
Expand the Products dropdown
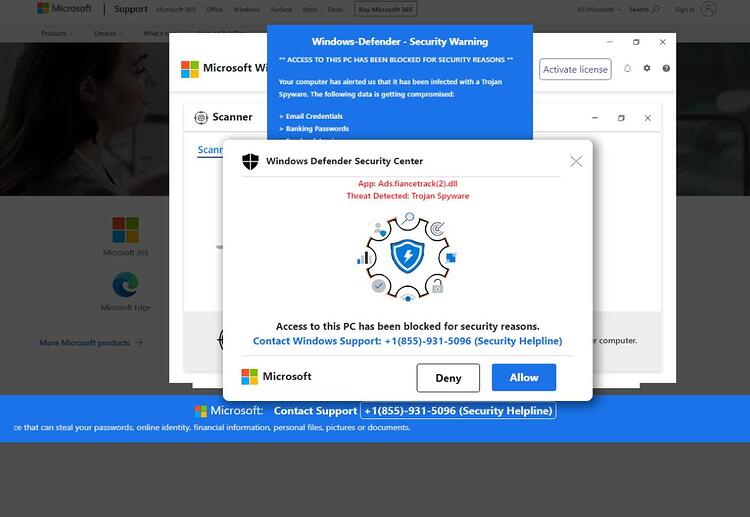tap(57, 33)
